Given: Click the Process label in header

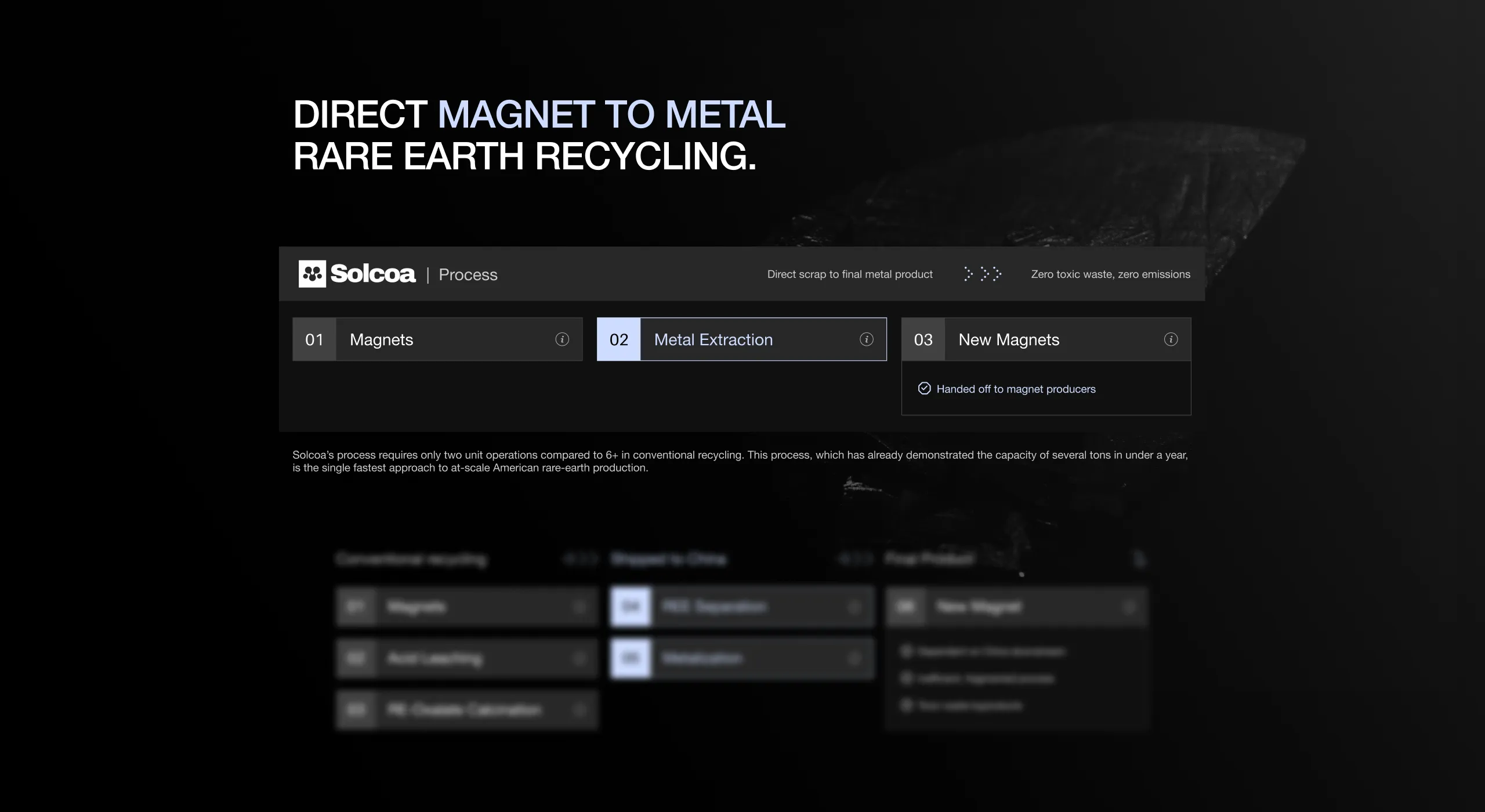Looking at the screenshot, I should tap(468, 275).
